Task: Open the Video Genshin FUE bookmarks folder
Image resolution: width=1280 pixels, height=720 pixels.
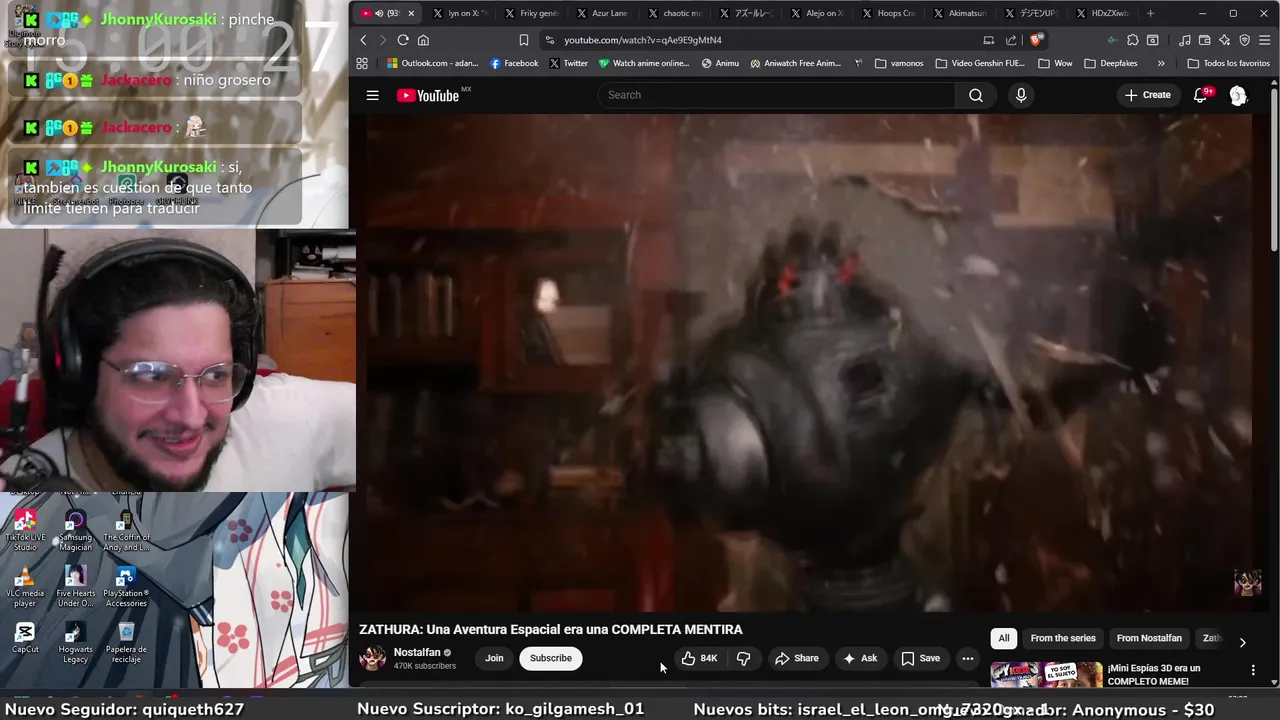Action: (980, 63)
